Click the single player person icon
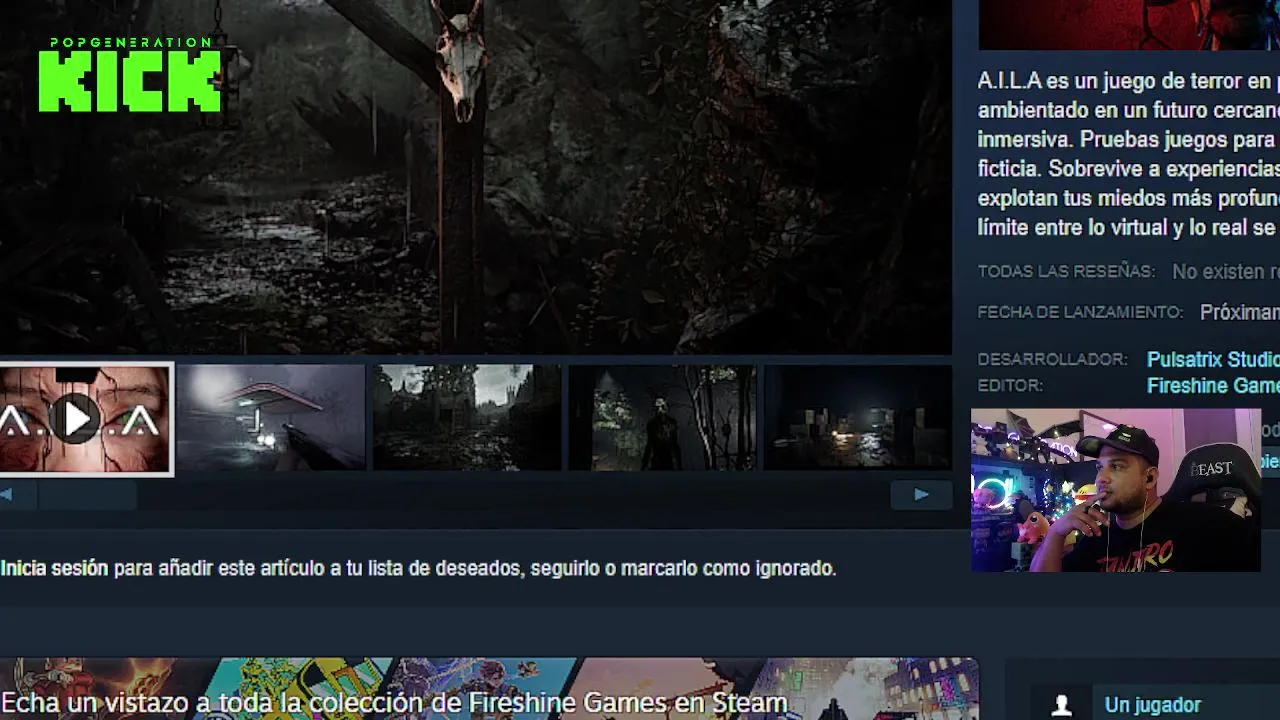The width and height of the screenshot is (1280, 720). point(1062,705)
